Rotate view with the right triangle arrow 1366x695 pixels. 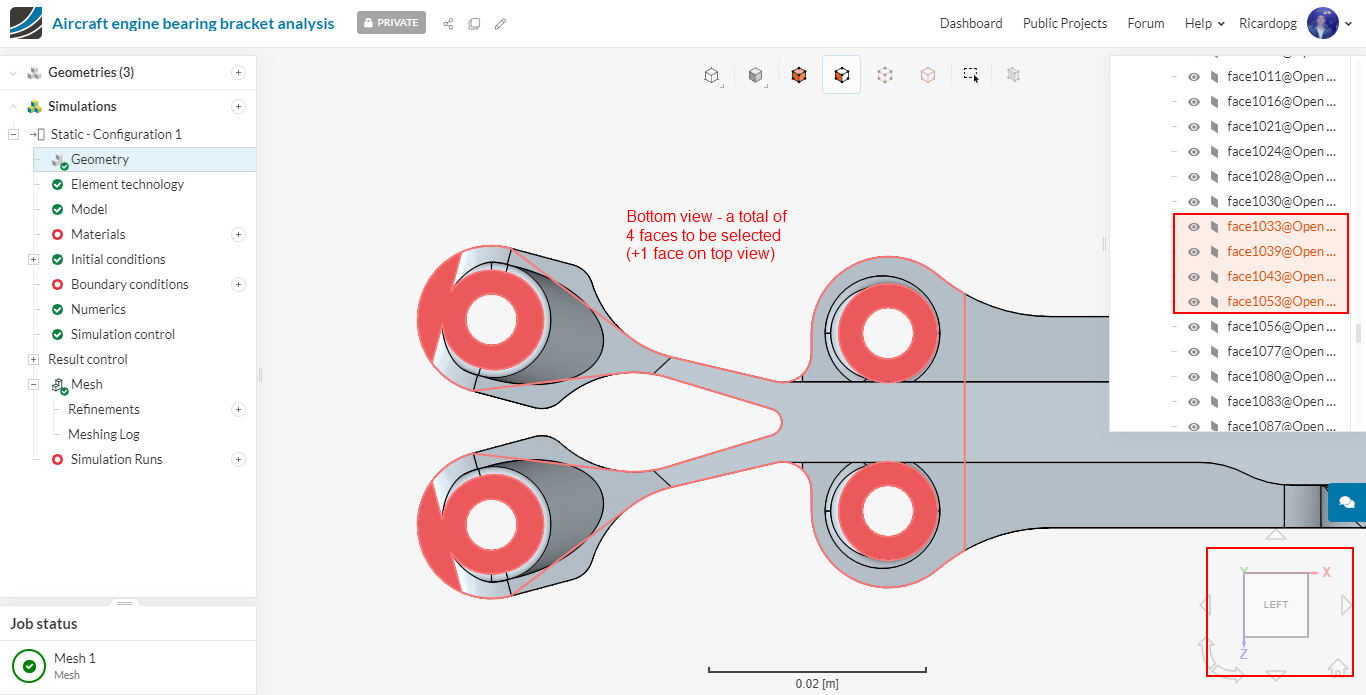tap(1346, 604)
